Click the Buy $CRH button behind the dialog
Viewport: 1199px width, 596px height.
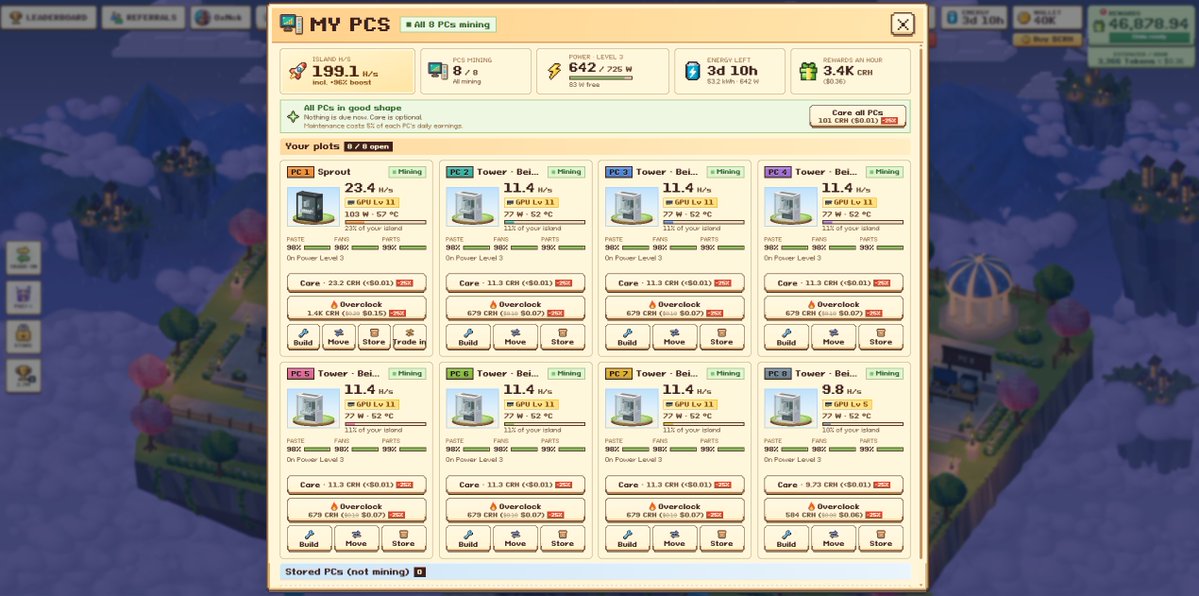(x=1047, y=39)
